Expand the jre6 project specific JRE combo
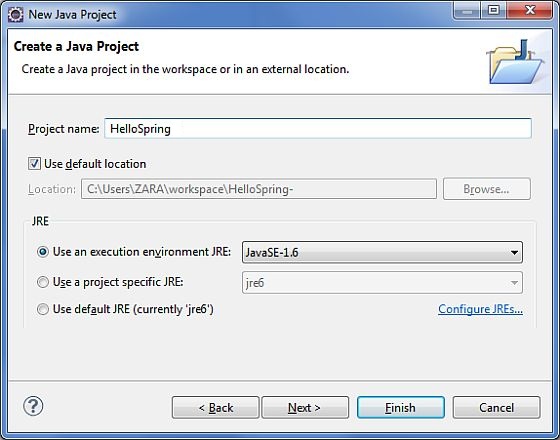 pyautogui.click(x=382, y=282)
